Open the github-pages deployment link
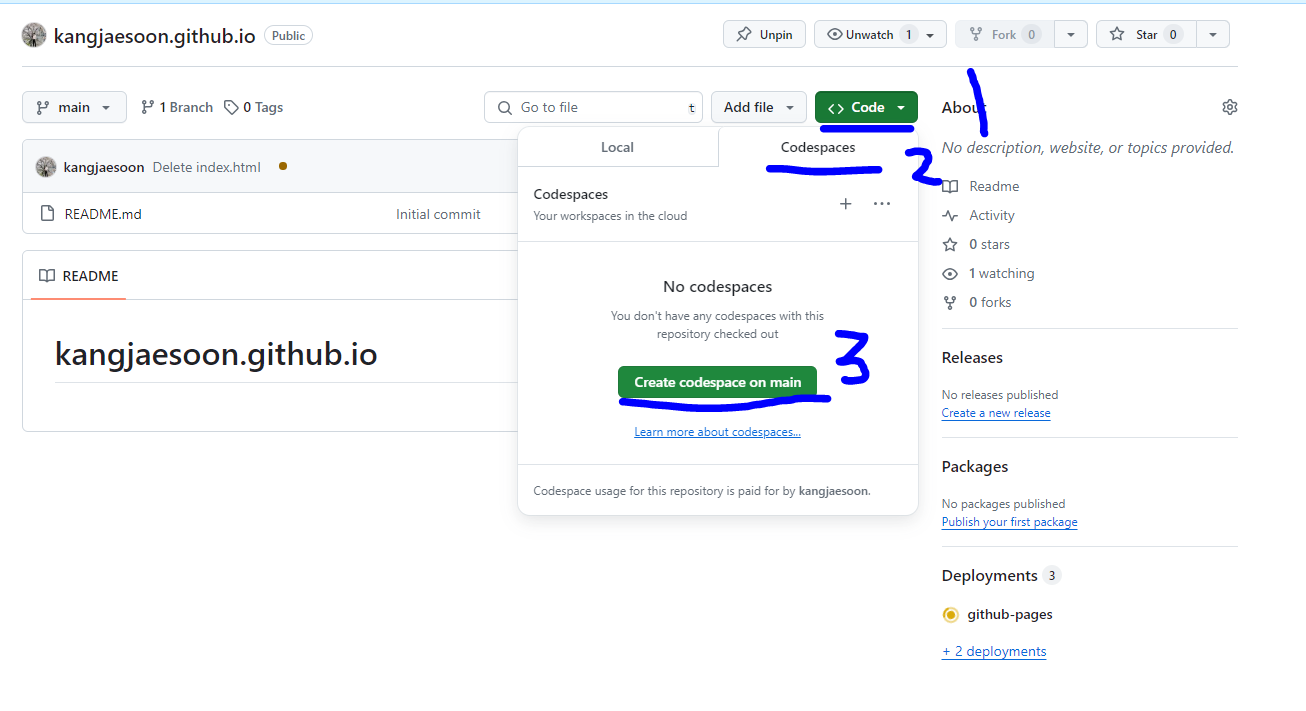The width and height of the screenshot is (1306, 711). click(x=1010, y=614)
